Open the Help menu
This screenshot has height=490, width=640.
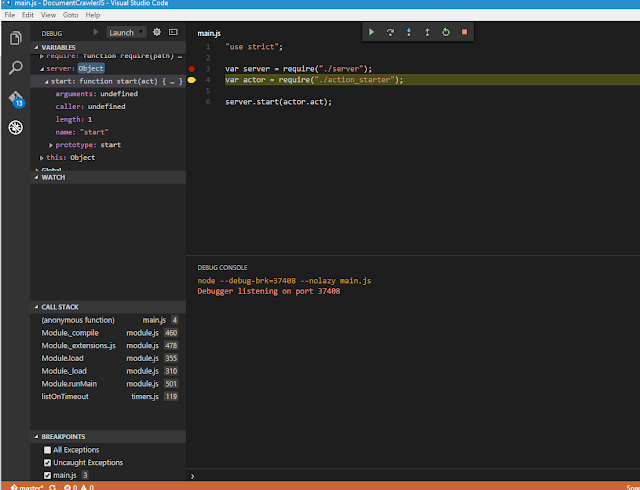[x=93, y=15]
